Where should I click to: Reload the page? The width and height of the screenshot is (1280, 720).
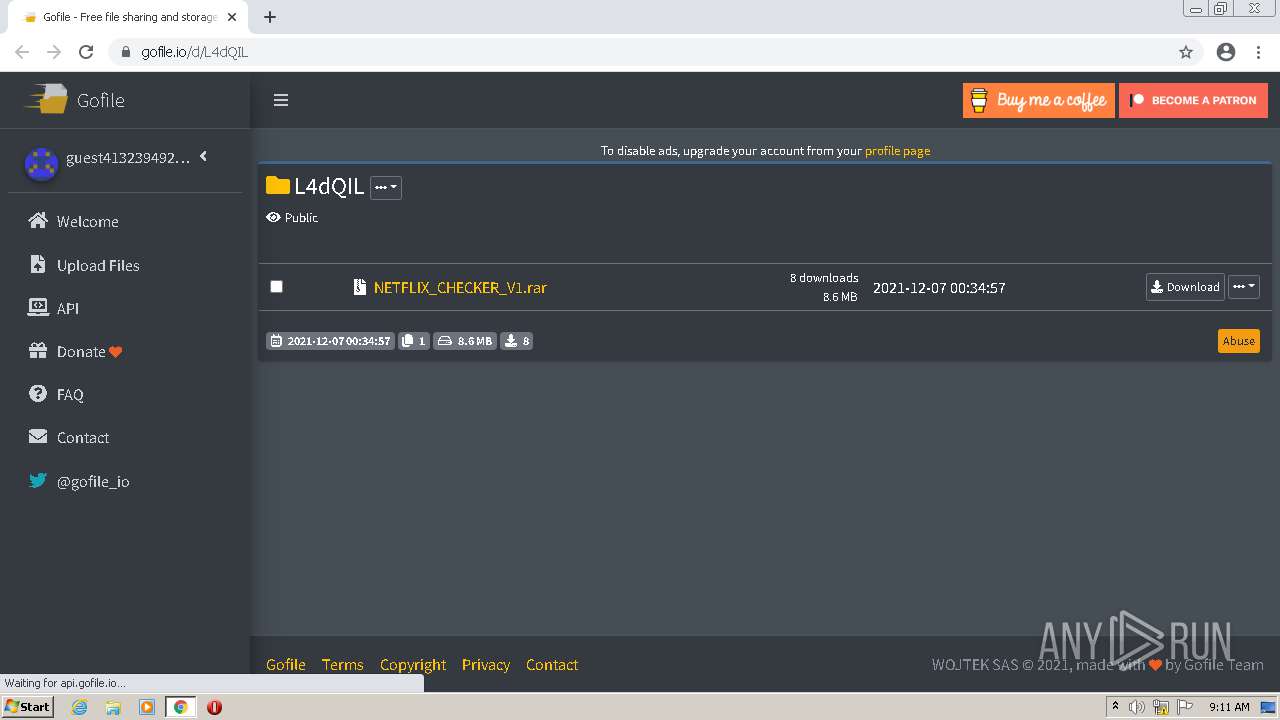[86, 52]
